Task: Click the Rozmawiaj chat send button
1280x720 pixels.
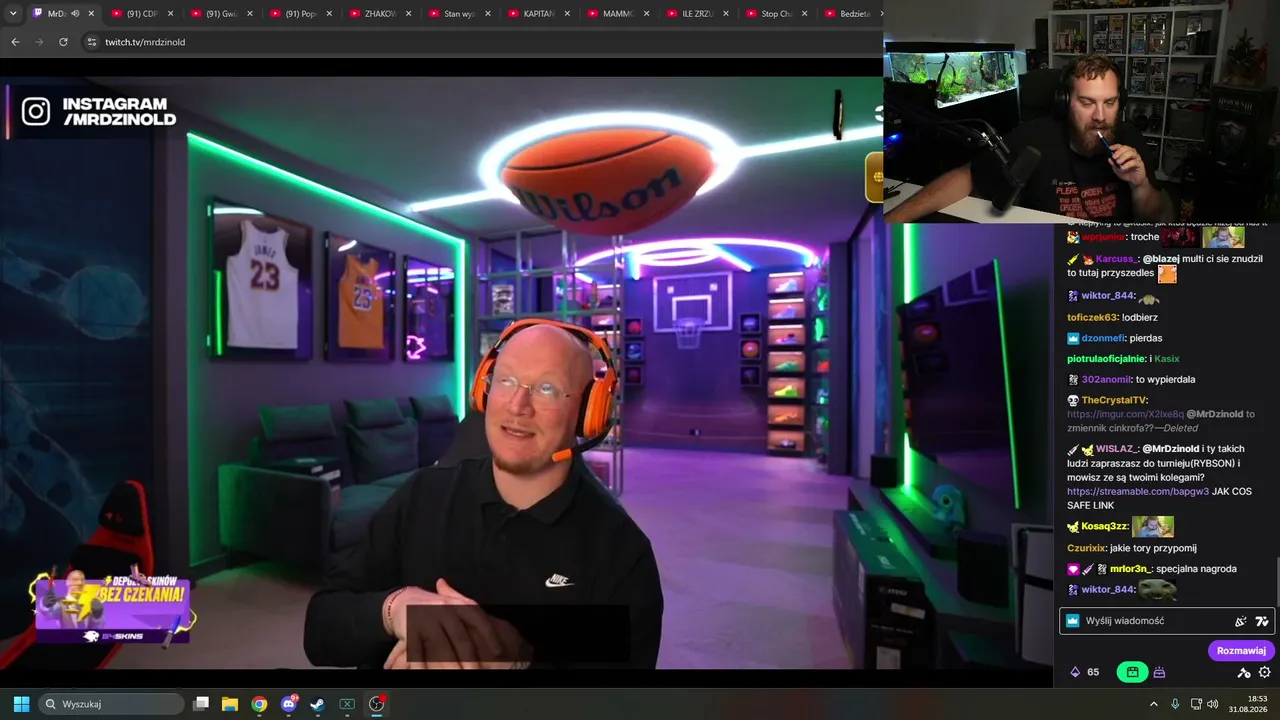Action: pos(1241,651)
